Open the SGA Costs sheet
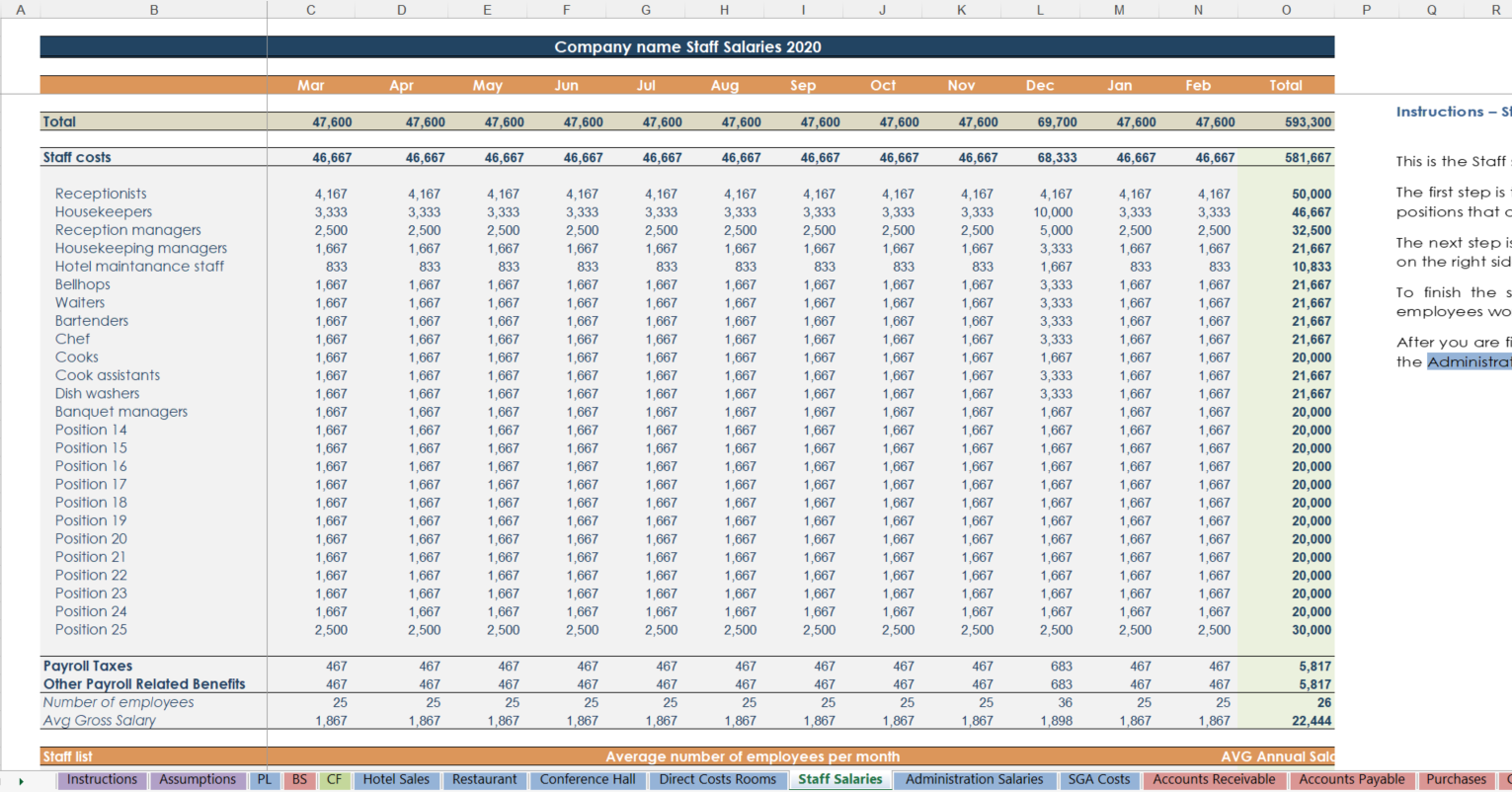The width and height of the screenshot is (1512, 792). pos(1099,779)
